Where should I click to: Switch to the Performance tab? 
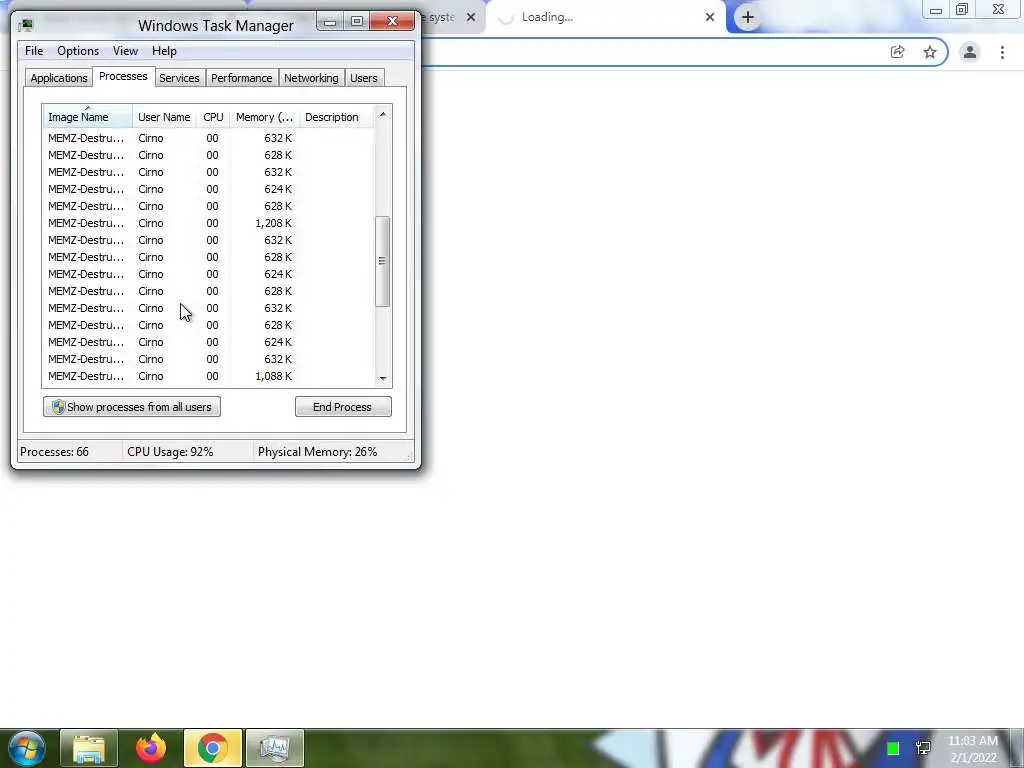point(242,78)
